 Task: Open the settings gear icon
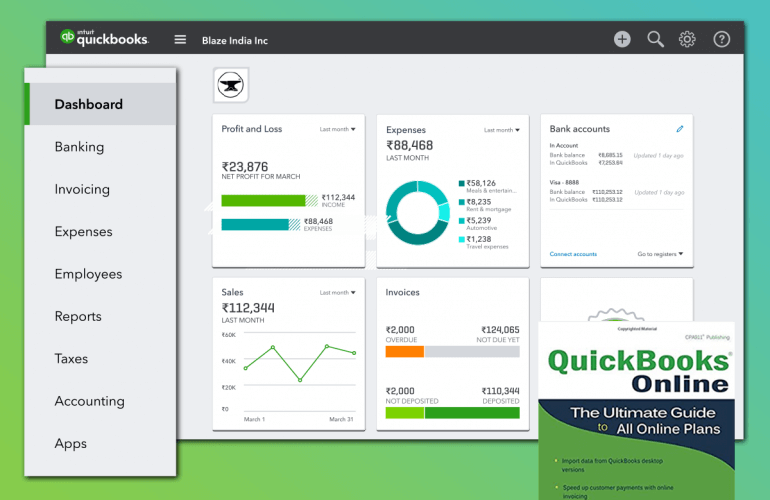687,39
